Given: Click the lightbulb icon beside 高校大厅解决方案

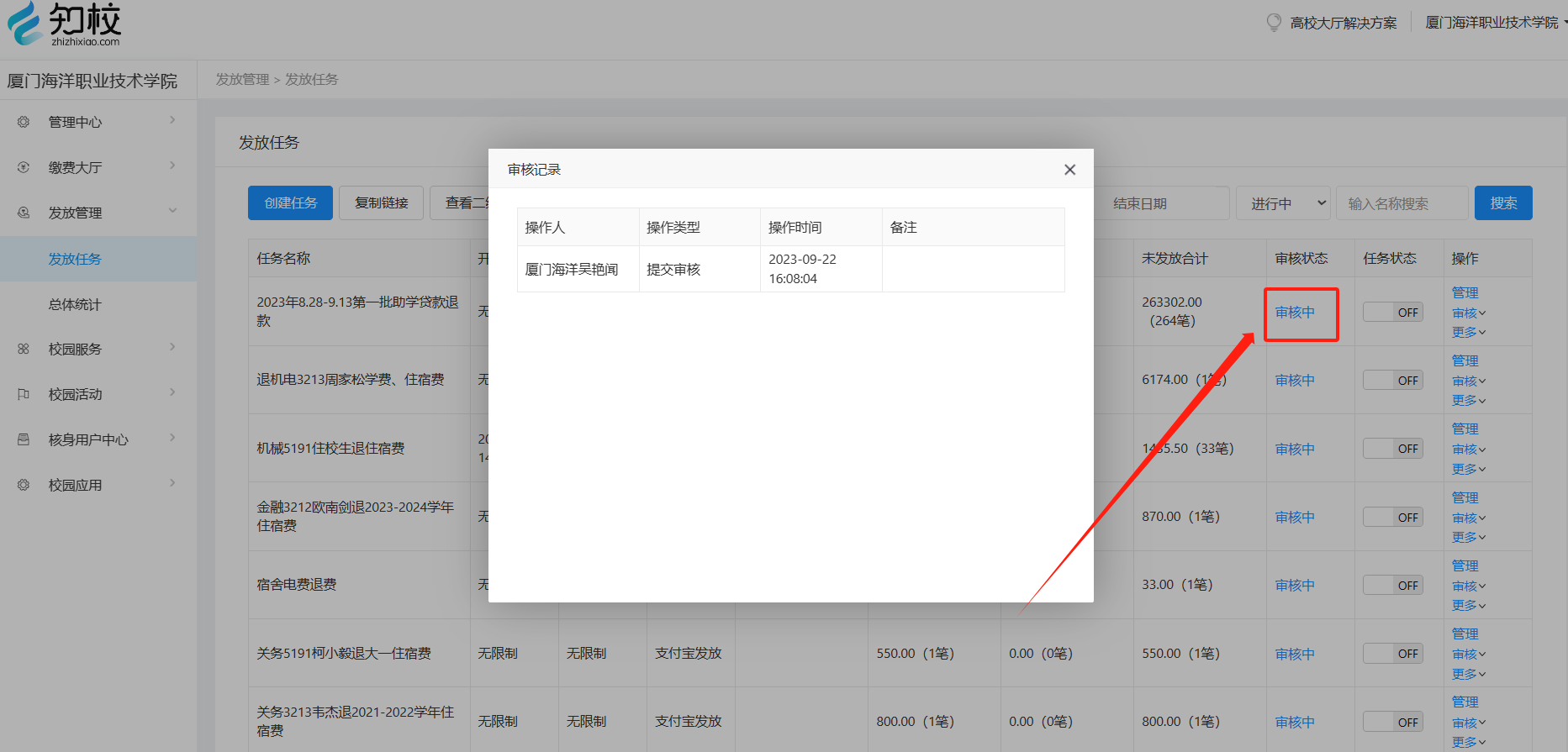Looking at the screenshot, I should point(1274,23).
